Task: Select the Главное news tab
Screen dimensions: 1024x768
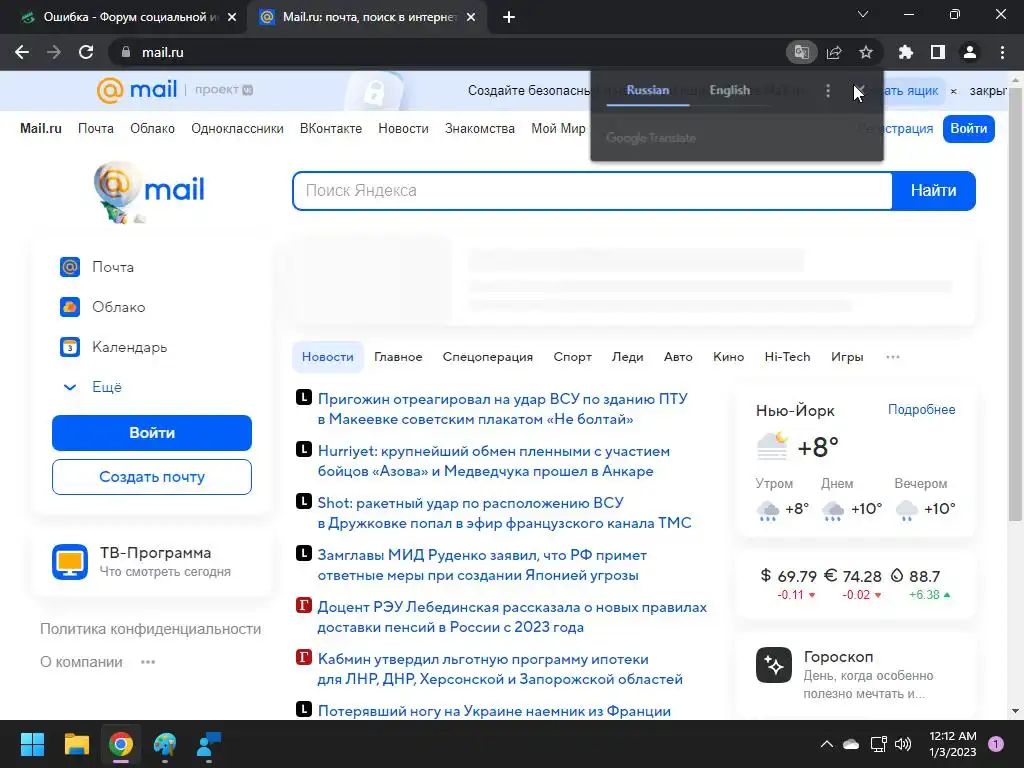Action: tap(398, 357)
